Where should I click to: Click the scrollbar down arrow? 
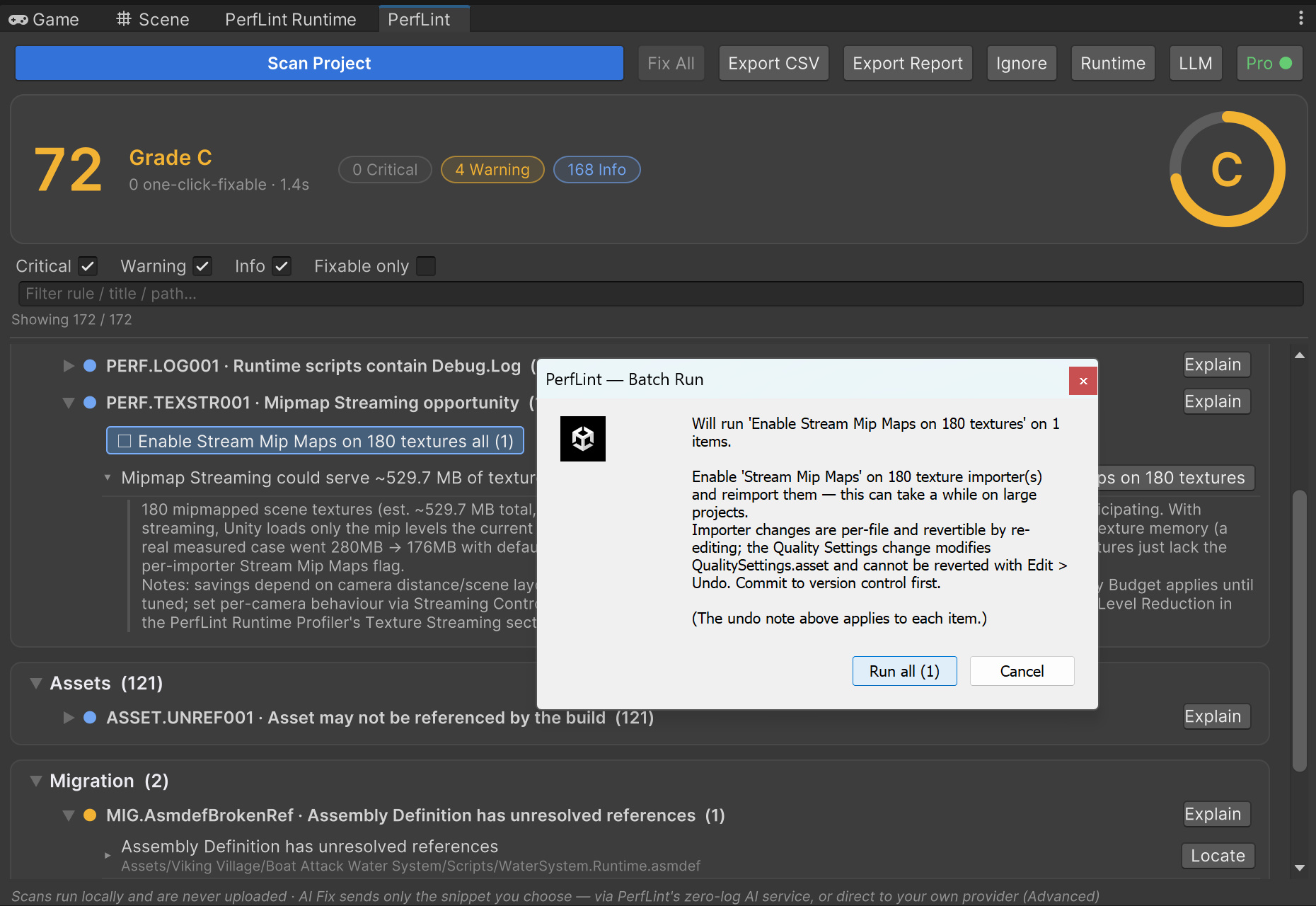tap(1299, 867)
